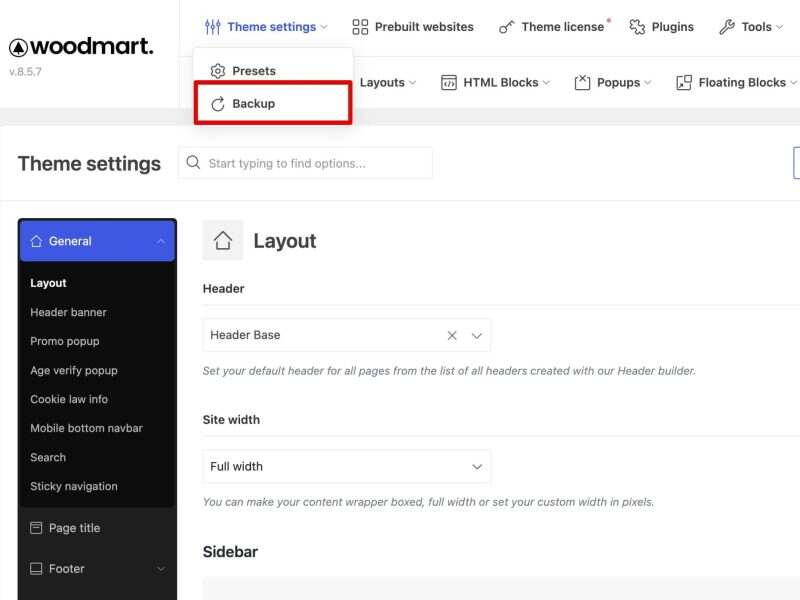
Task: Click the Footer icon in sidebar
Action: click(x=36, y=568)
